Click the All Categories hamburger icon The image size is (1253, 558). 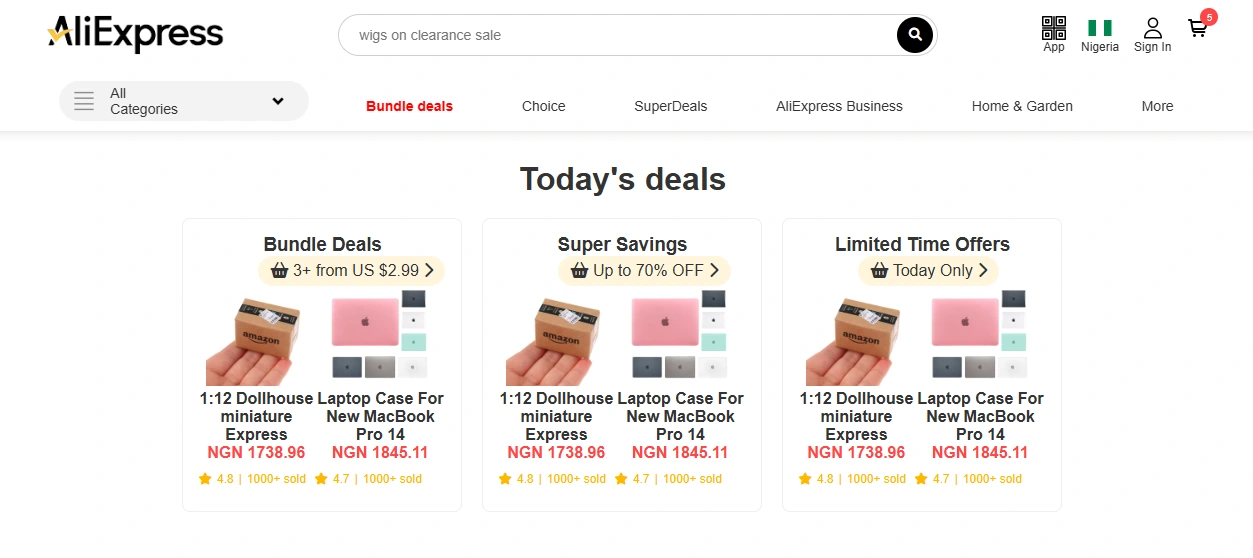pos(84,101)
